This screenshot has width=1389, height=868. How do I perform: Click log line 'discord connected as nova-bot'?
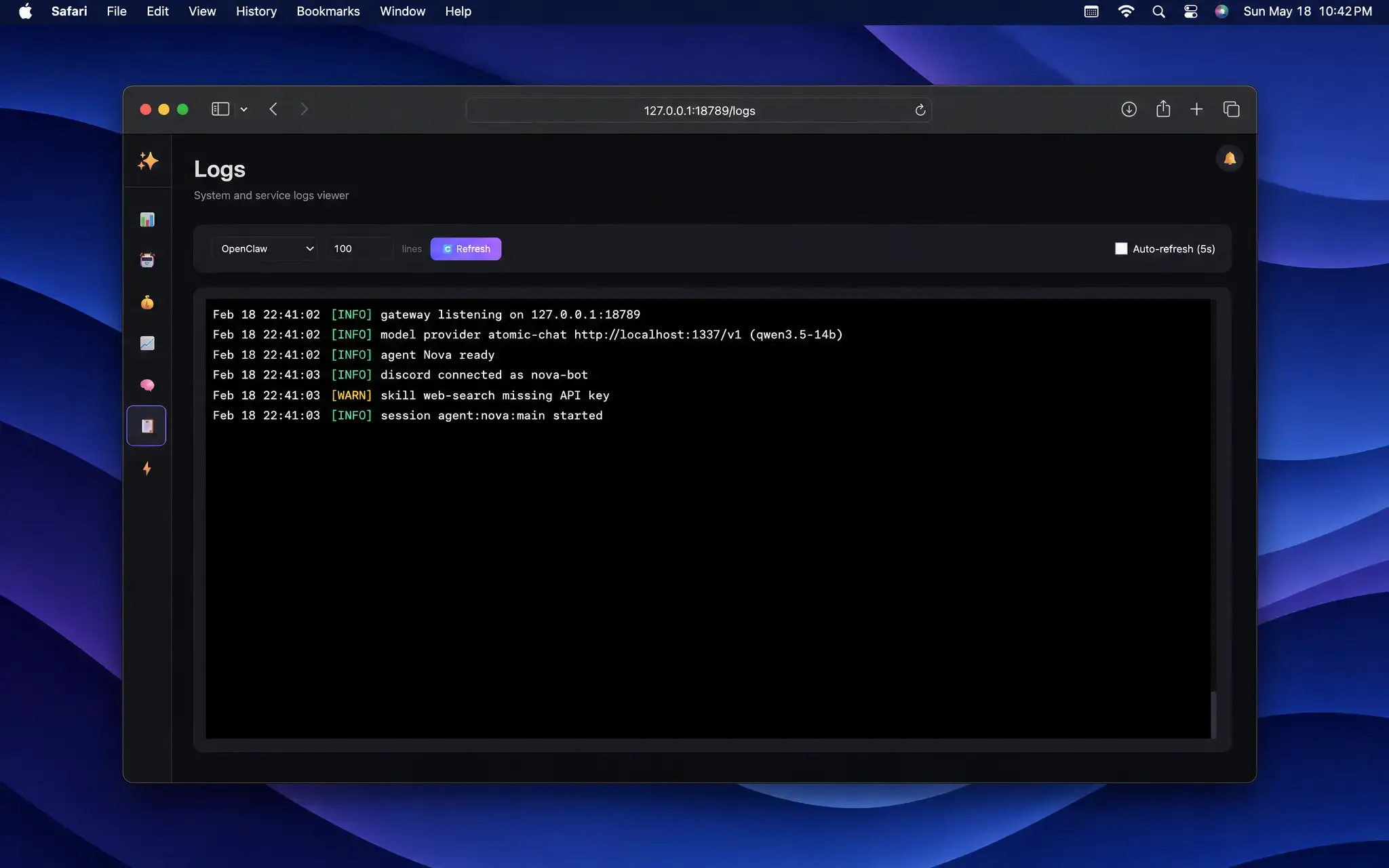point(400,375)
